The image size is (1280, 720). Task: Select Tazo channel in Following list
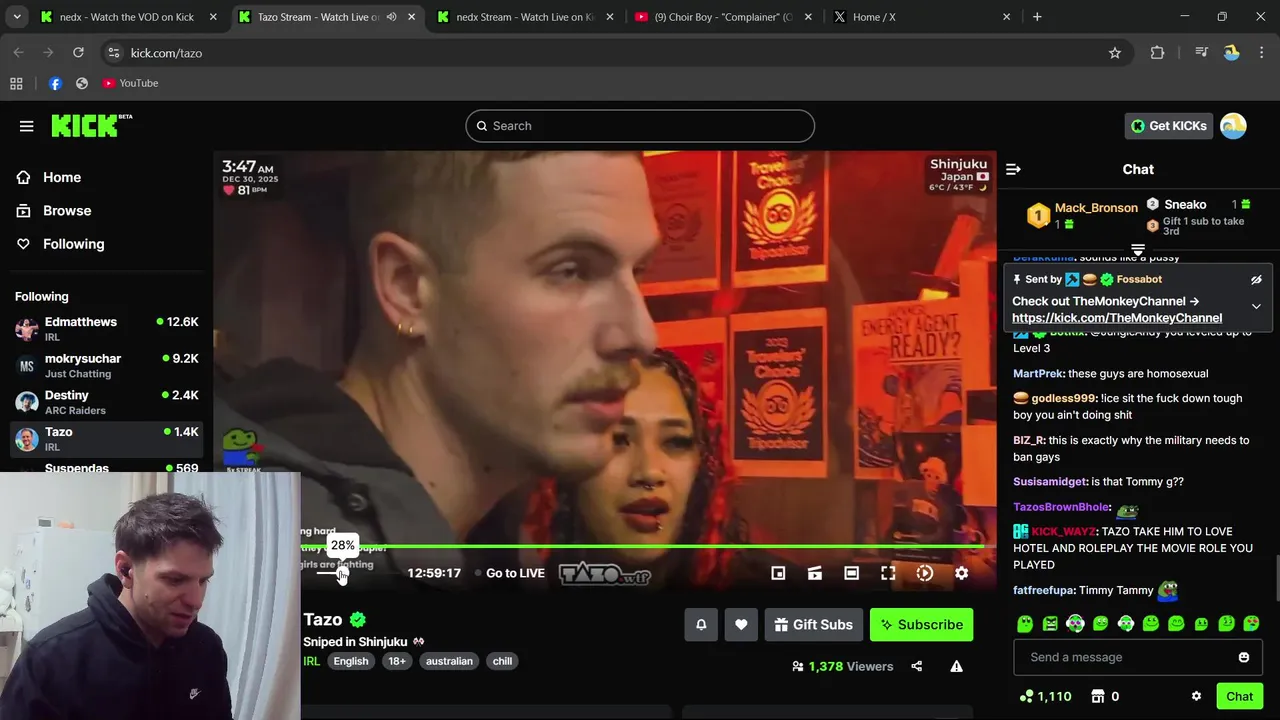[107, 438]
